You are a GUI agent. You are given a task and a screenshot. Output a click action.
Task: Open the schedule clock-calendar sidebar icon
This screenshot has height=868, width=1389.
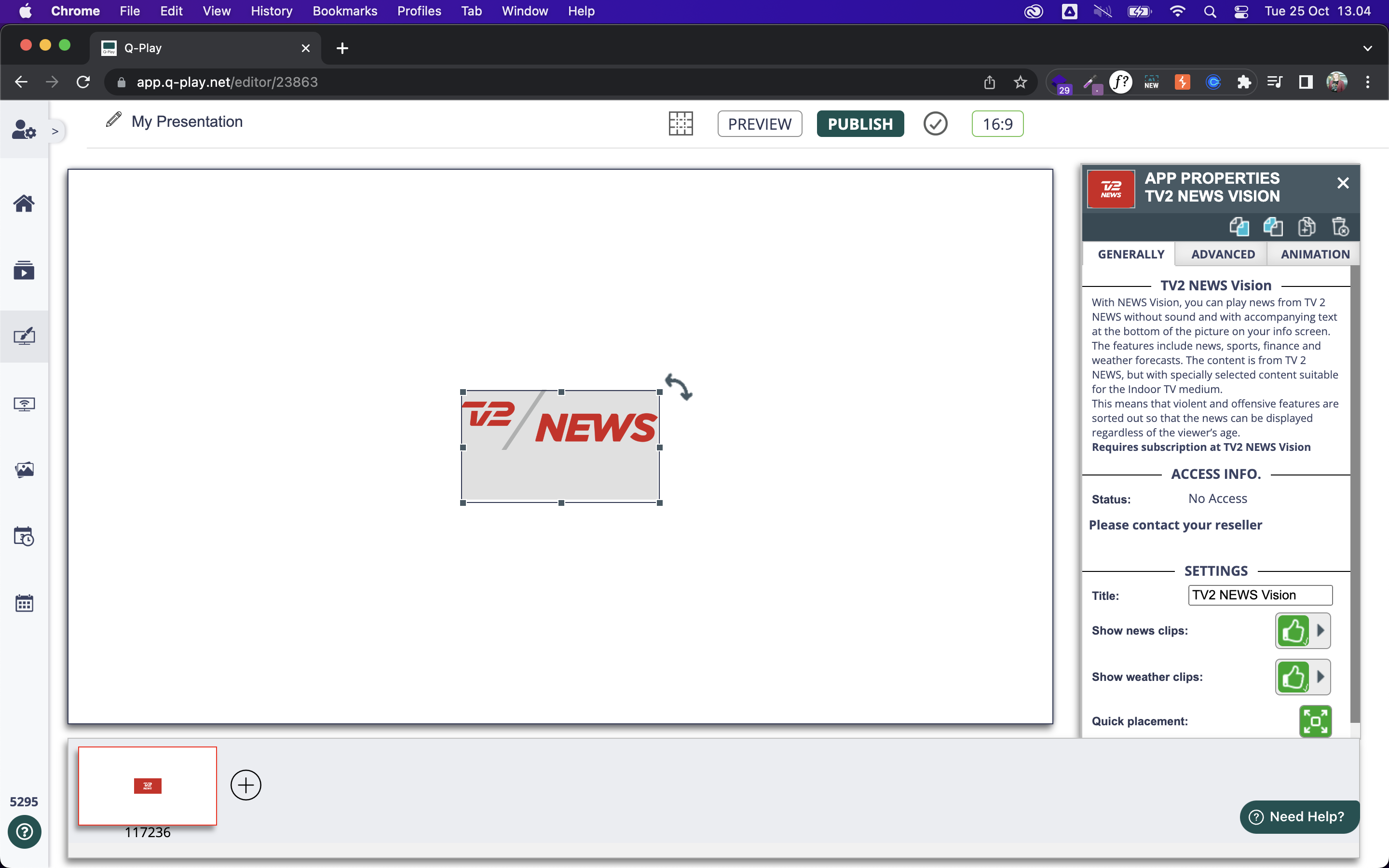tap(24, 537)
